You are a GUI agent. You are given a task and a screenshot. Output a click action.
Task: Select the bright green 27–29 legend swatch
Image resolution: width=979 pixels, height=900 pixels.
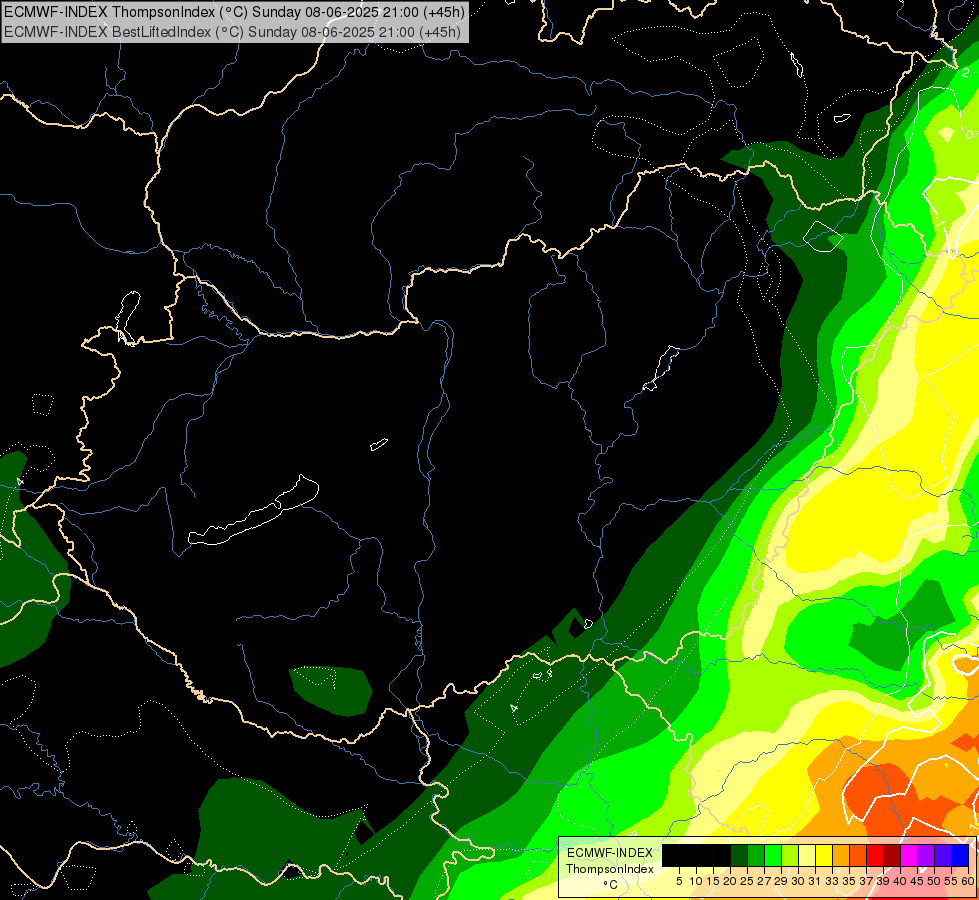click(x=773, y=855)
